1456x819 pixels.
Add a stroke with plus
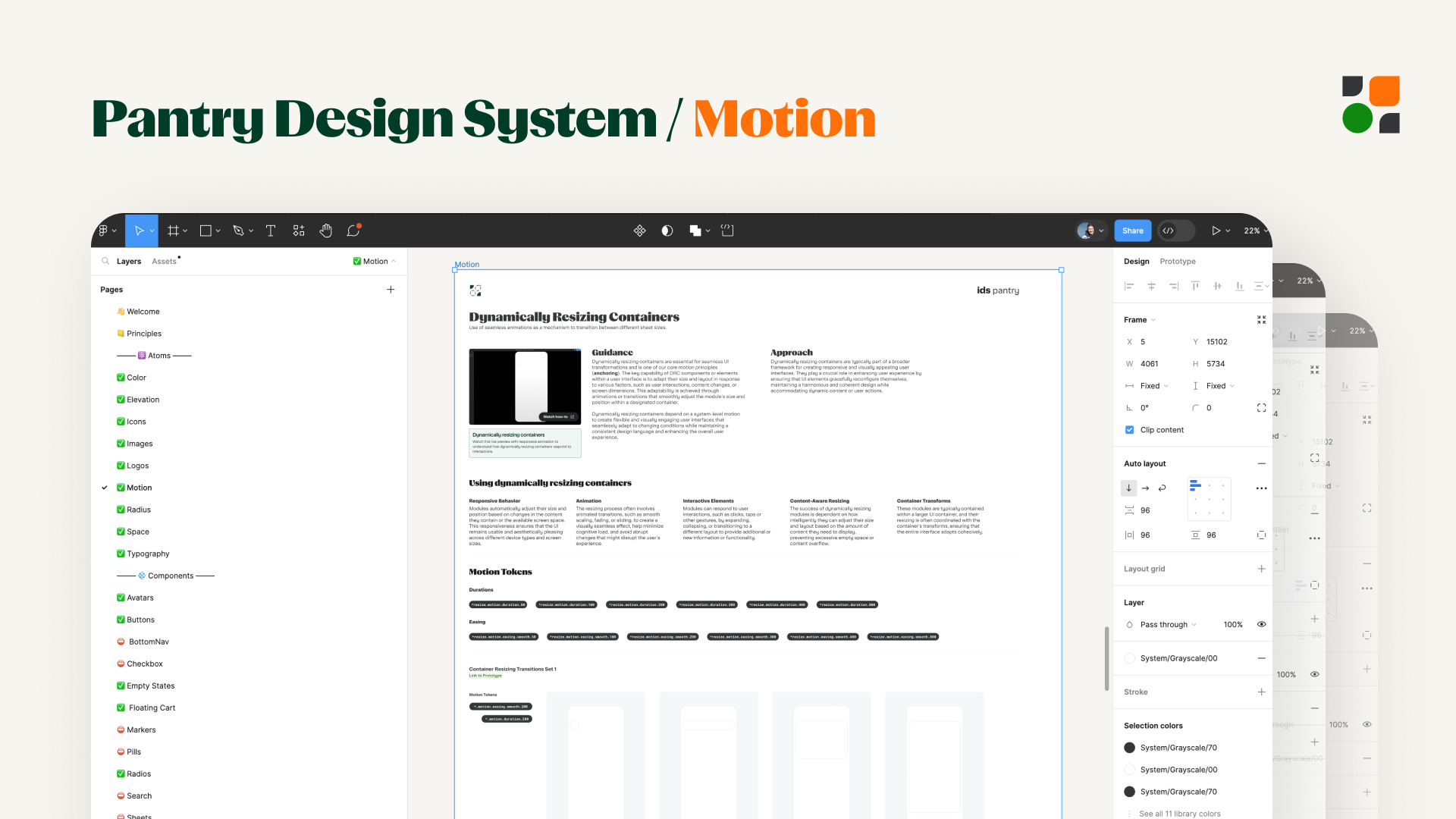click(1261, 692)
